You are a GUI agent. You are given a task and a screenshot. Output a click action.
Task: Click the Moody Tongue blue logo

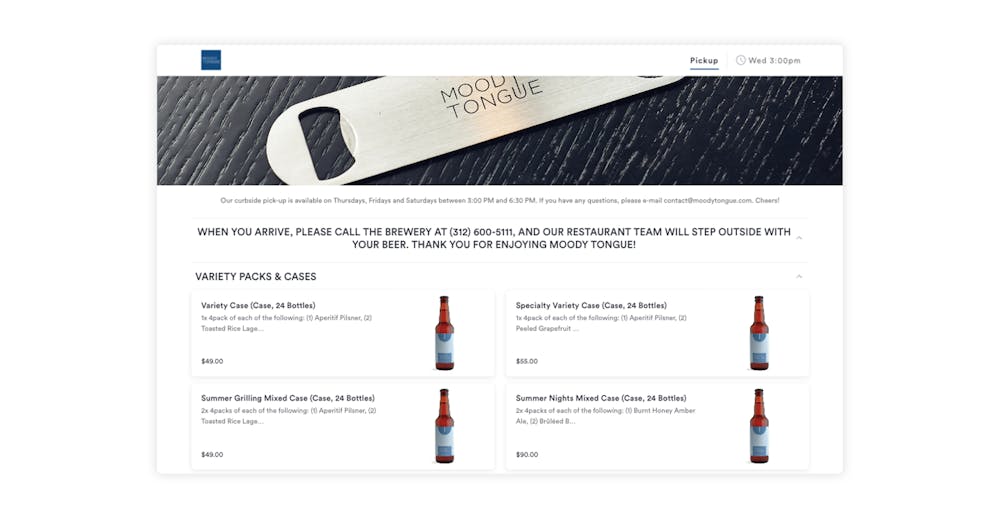pyautogui.click(x=210, y=60)
